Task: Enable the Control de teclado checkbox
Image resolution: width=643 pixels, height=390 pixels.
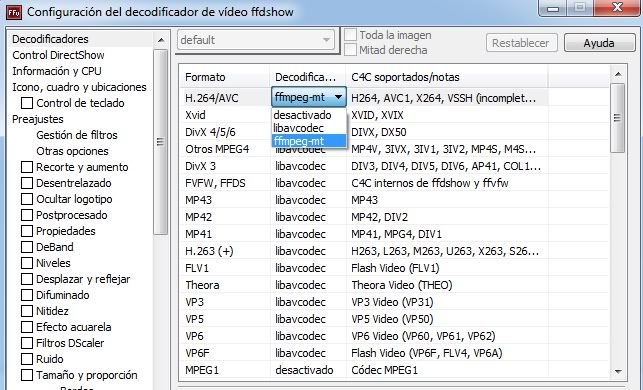Action: (x=27, y=103)
